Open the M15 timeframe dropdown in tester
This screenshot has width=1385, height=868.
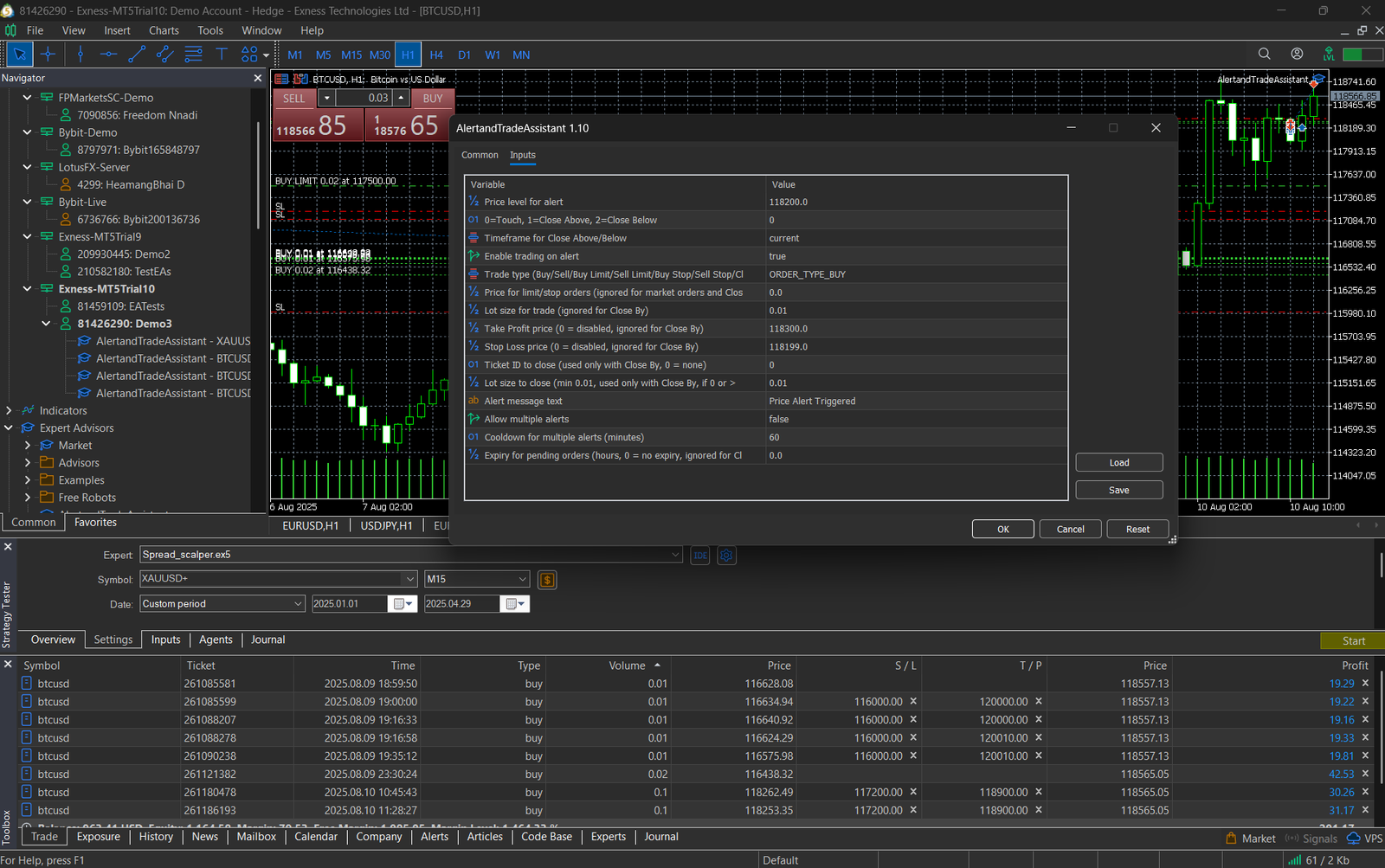(x=523, y=579)
